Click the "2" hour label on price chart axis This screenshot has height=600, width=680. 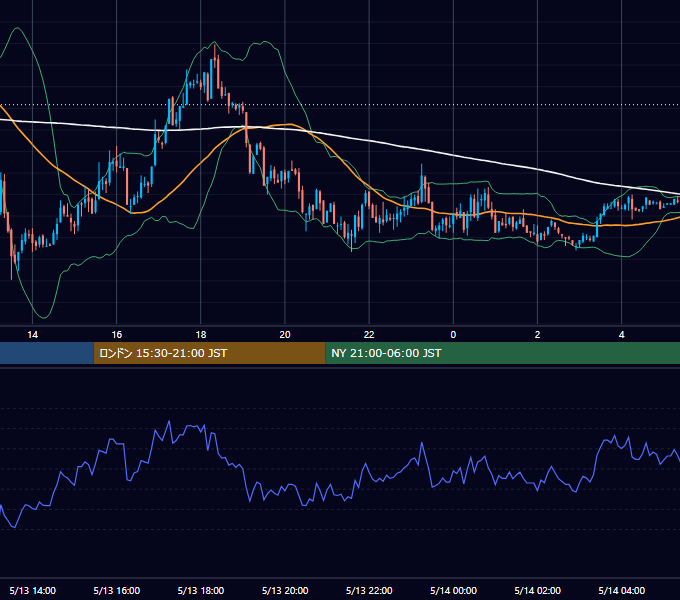click(537, 335)
